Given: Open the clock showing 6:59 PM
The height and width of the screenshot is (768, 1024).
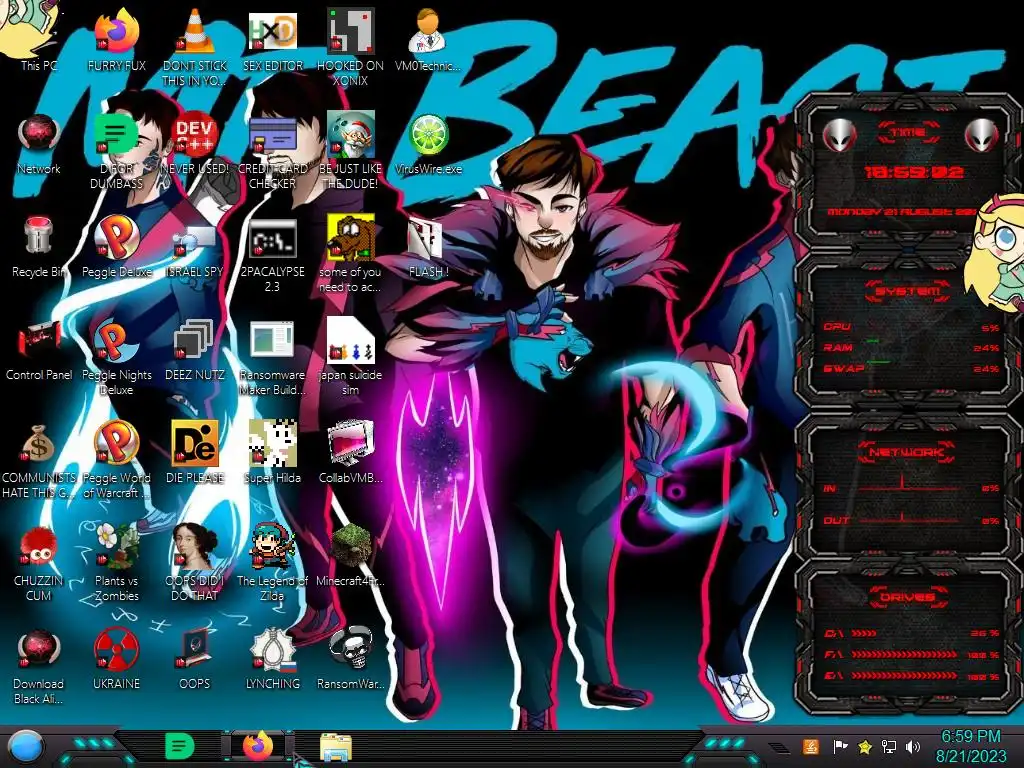Looking at the screenshot, I should tap(970, 746).
